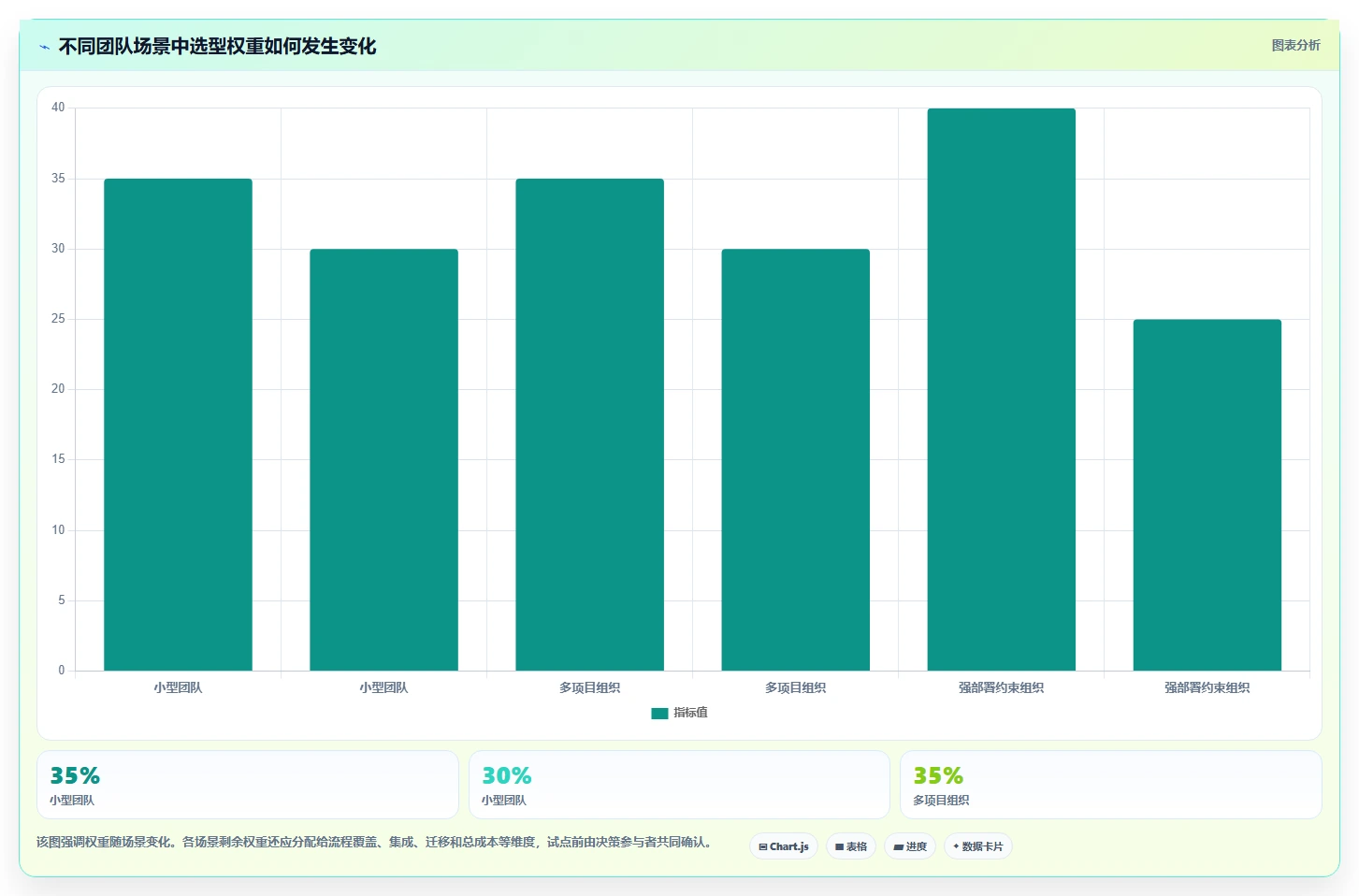Screen dimensions: 1359x896
Task: Click the 小型团队 bar with value 30
Action: pyautogui.click(x=383, y=459)
